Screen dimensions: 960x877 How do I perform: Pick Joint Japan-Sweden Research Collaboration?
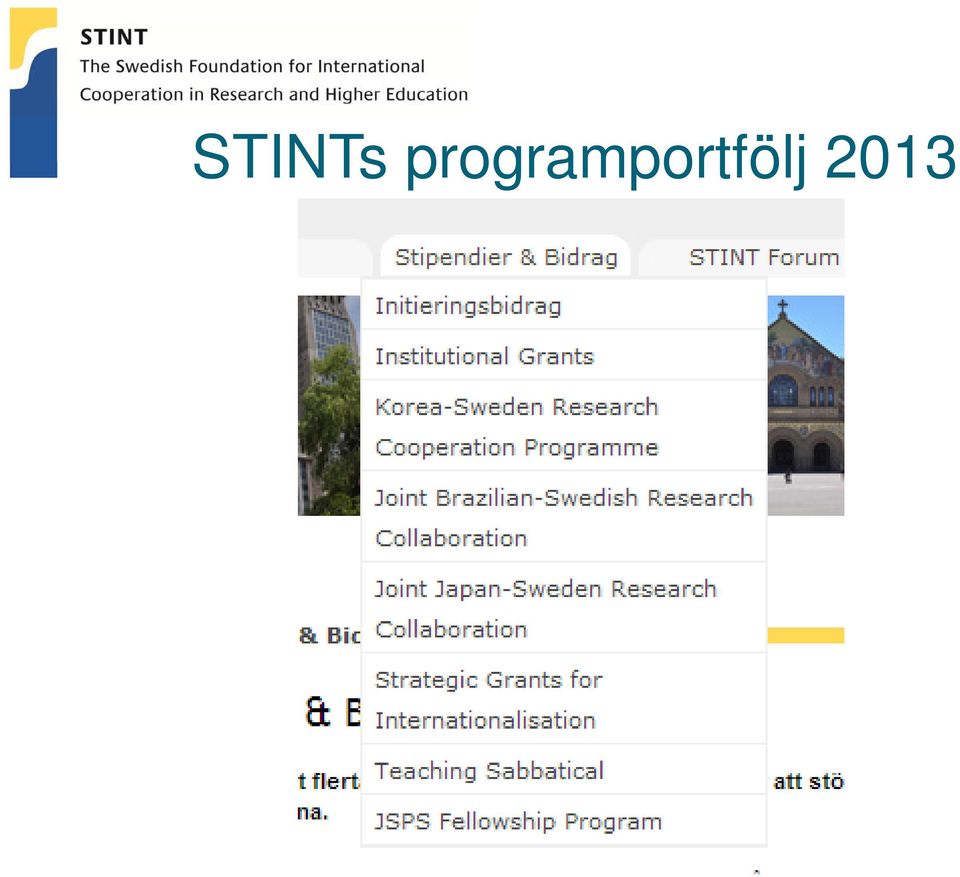click(x=564, y=608)
